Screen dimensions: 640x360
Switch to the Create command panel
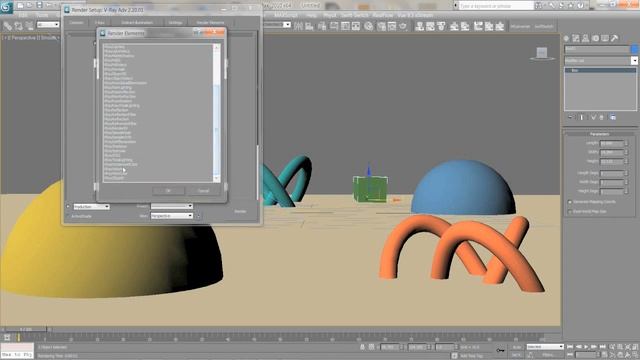pos(567,38)
